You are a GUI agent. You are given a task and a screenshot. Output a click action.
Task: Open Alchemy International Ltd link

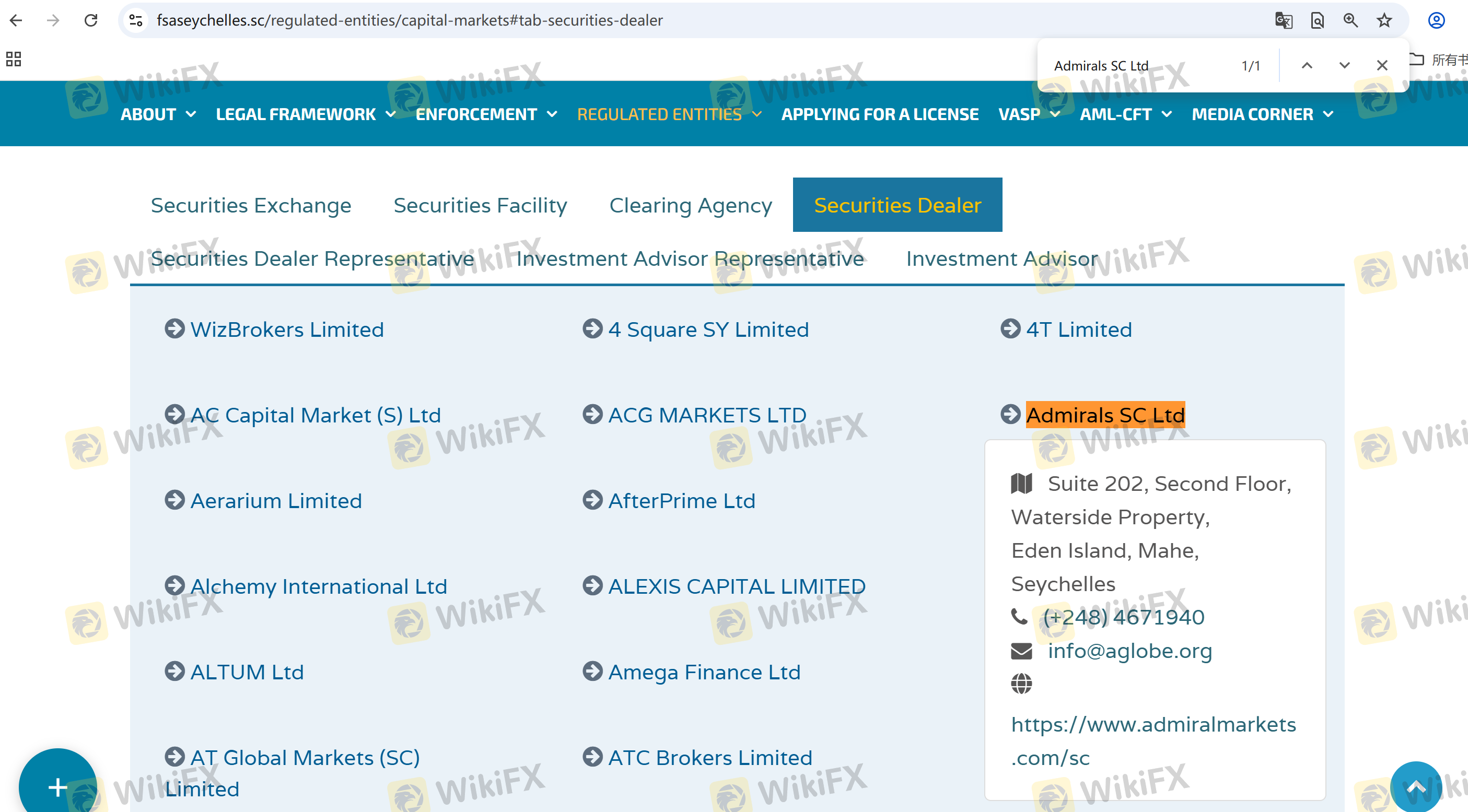[319, 586]
